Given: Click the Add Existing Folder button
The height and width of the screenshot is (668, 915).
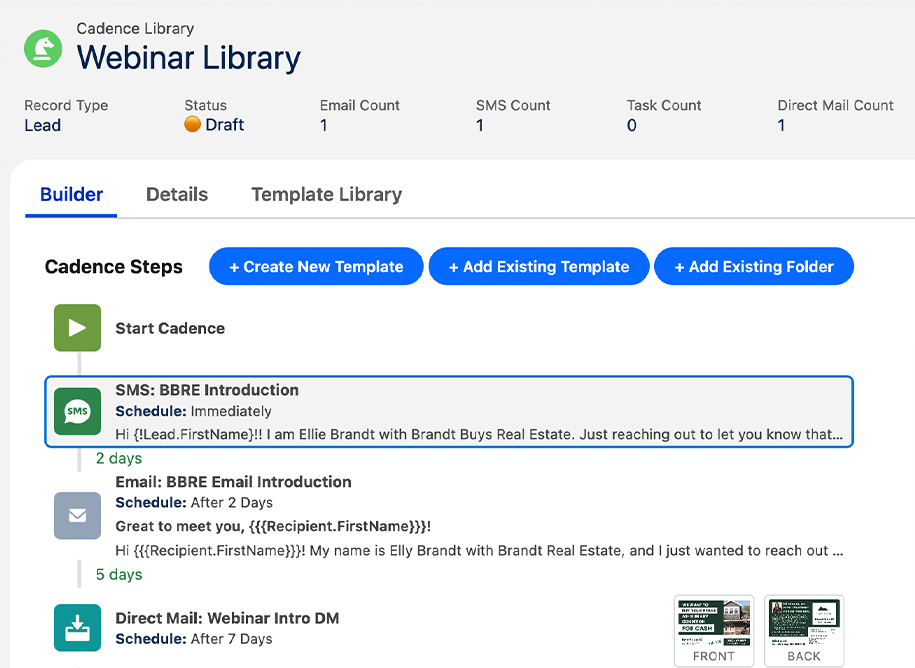Looking at the screenshot, I should click(x=754, y=267).
